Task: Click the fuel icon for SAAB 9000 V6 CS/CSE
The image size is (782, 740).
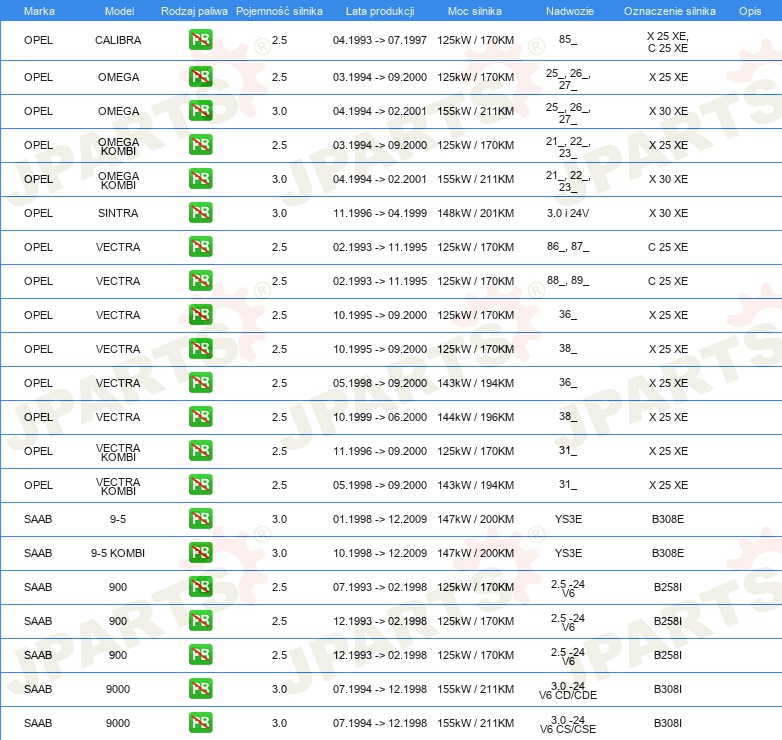Action: click(x=200, y=723)
